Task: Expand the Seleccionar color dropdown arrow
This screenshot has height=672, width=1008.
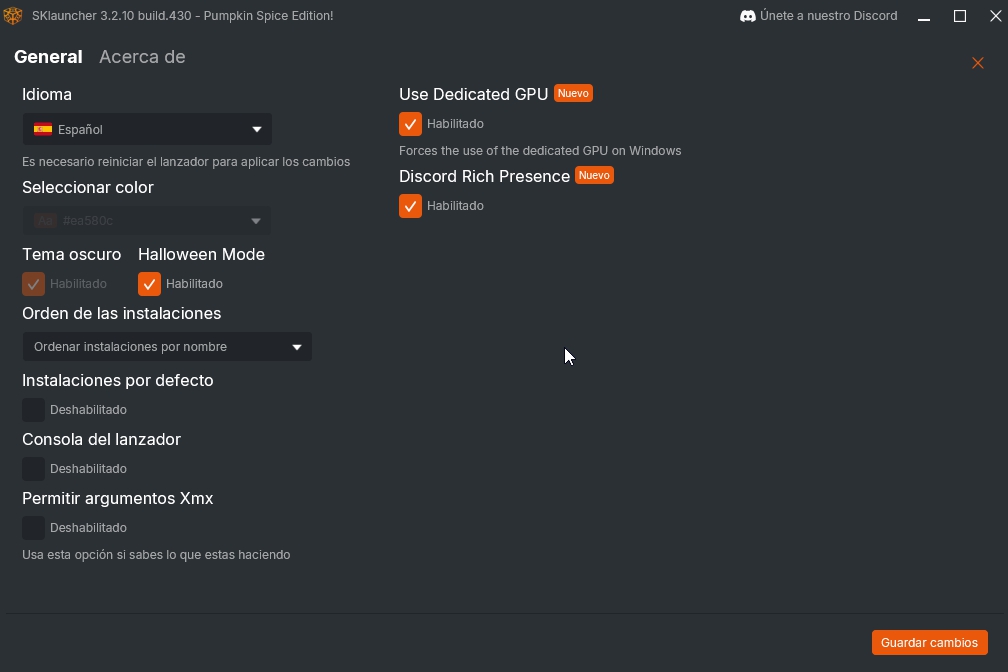Action: [x=256, y=220]
